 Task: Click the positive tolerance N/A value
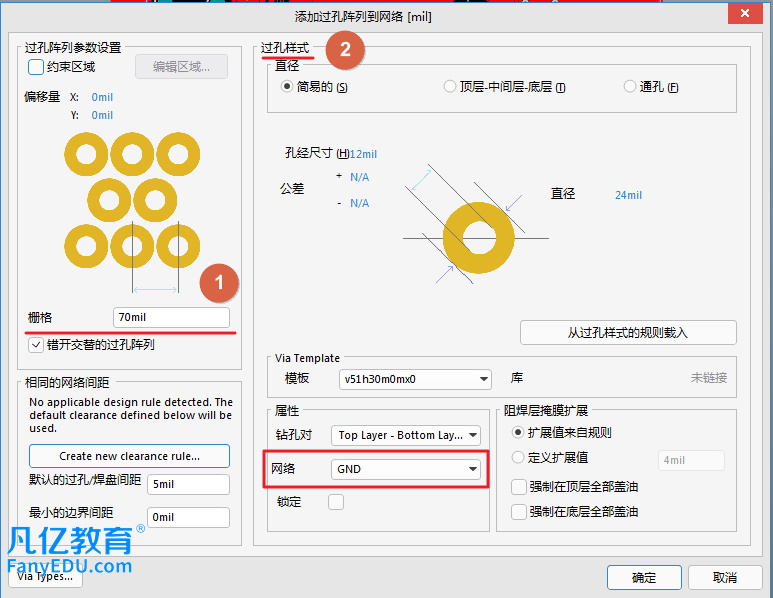point(359,177)
